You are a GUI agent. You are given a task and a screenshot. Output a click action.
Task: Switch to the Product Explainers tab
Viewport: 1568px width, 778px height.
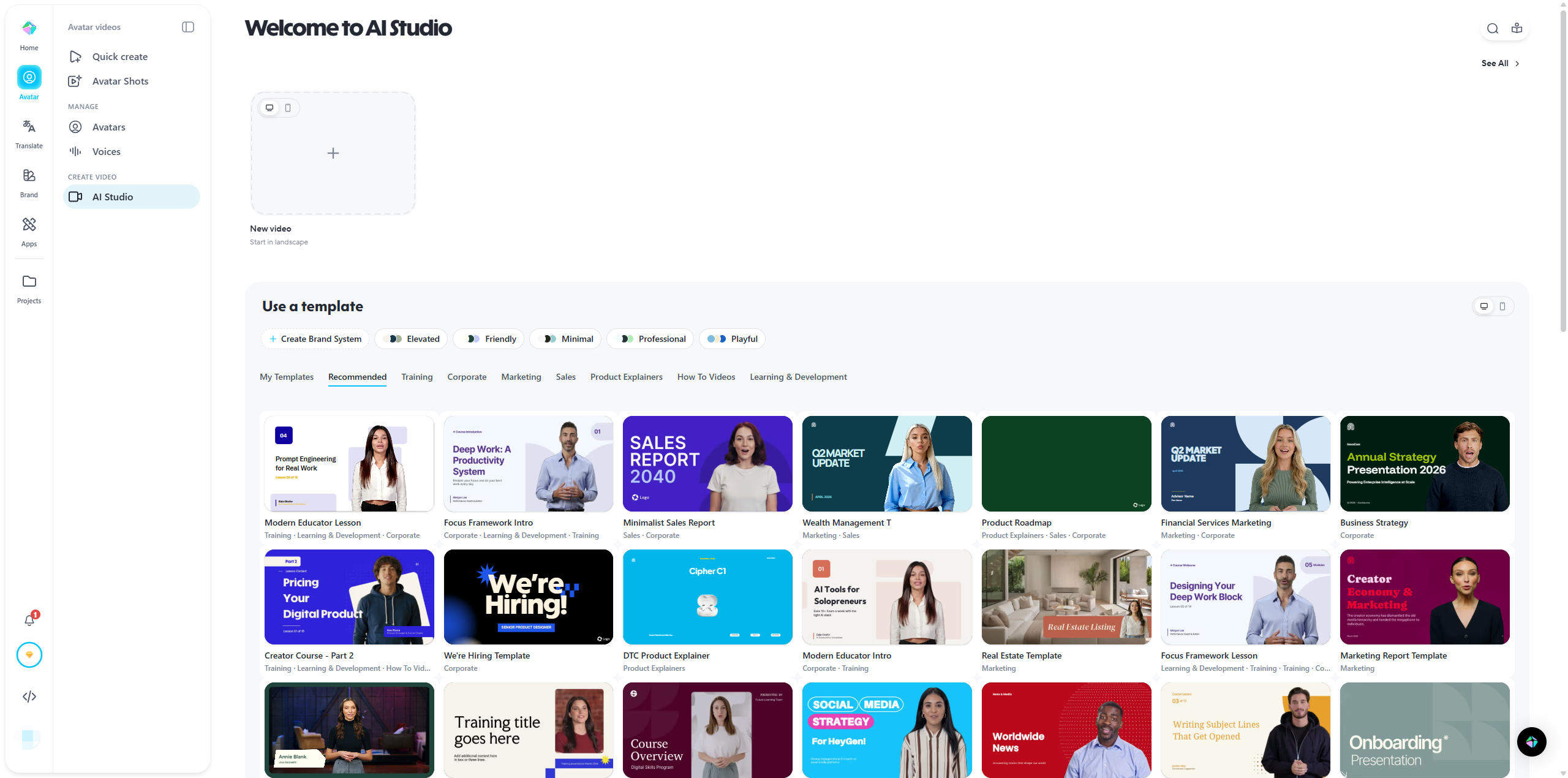pos(627,377)
